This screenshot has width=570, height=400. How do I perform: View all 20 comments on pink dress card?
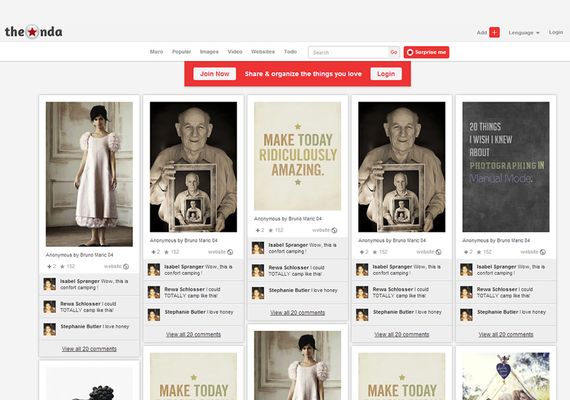(x=89, y=349)
